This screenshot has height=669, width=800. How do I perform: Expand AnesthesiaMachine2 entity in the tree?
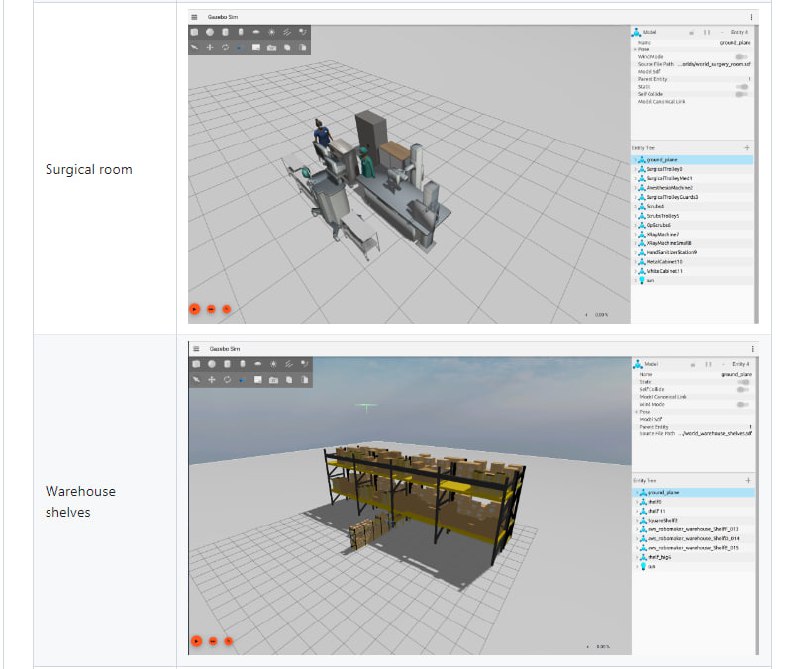pos(637,187)
